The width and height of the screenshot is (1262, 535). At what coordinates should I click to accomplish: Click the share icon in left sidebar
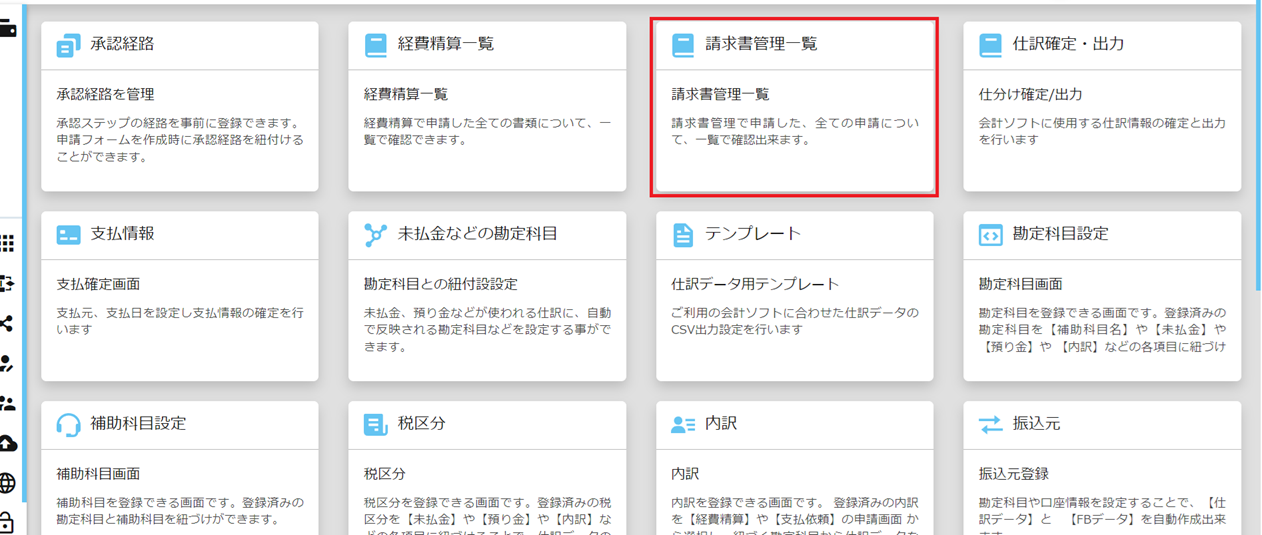tap(7, 323)
